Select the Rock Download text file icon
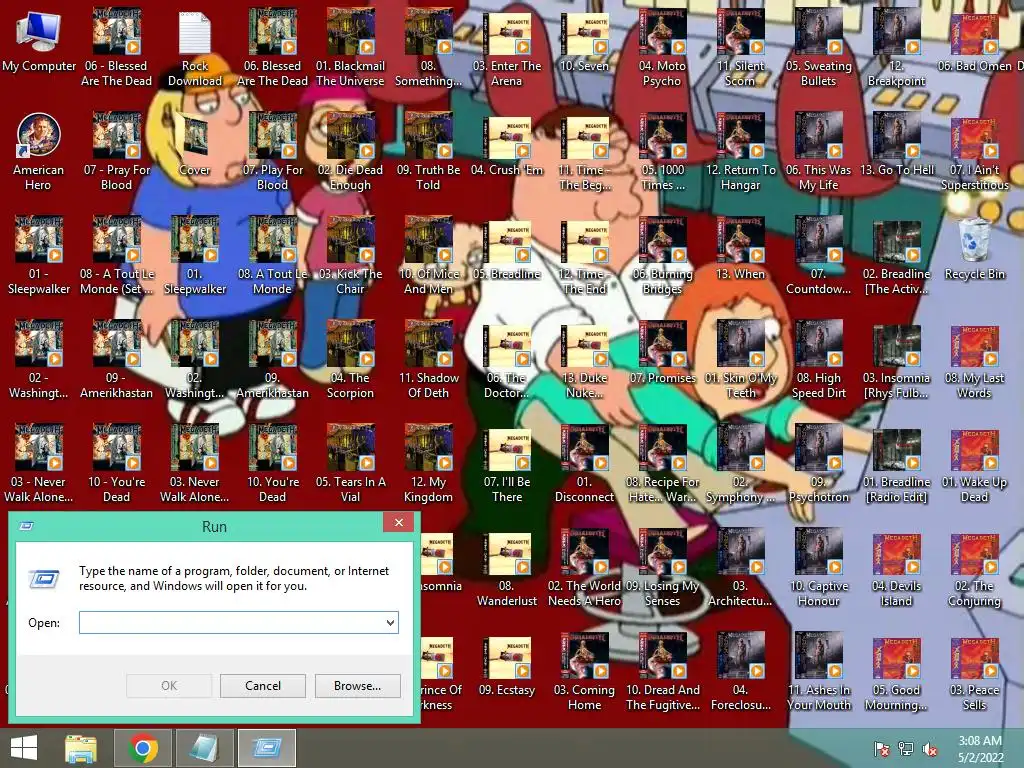1024x768 pixels. pos(195,49)
